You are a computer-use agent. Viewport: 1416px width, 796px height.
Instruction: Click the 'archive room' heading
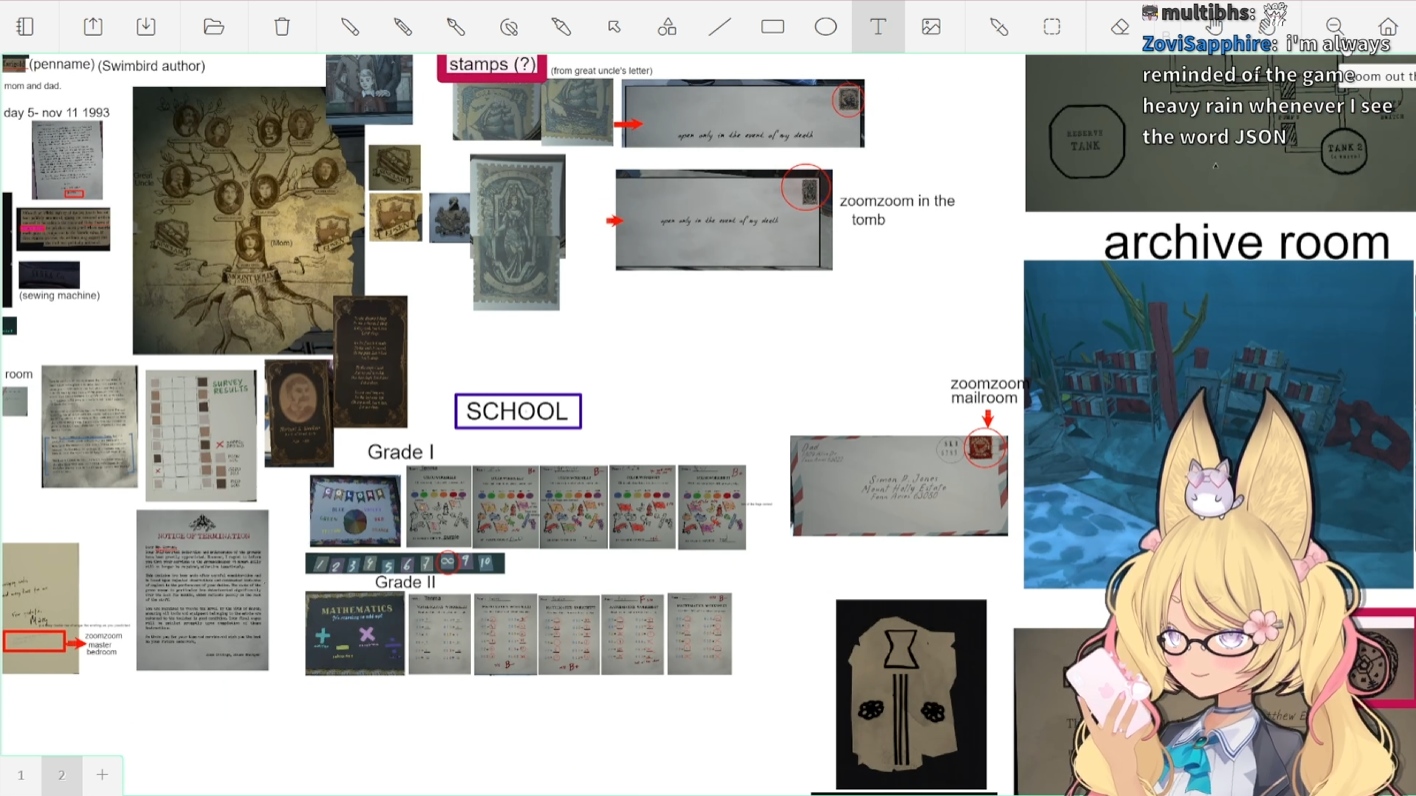(1246, 242)
